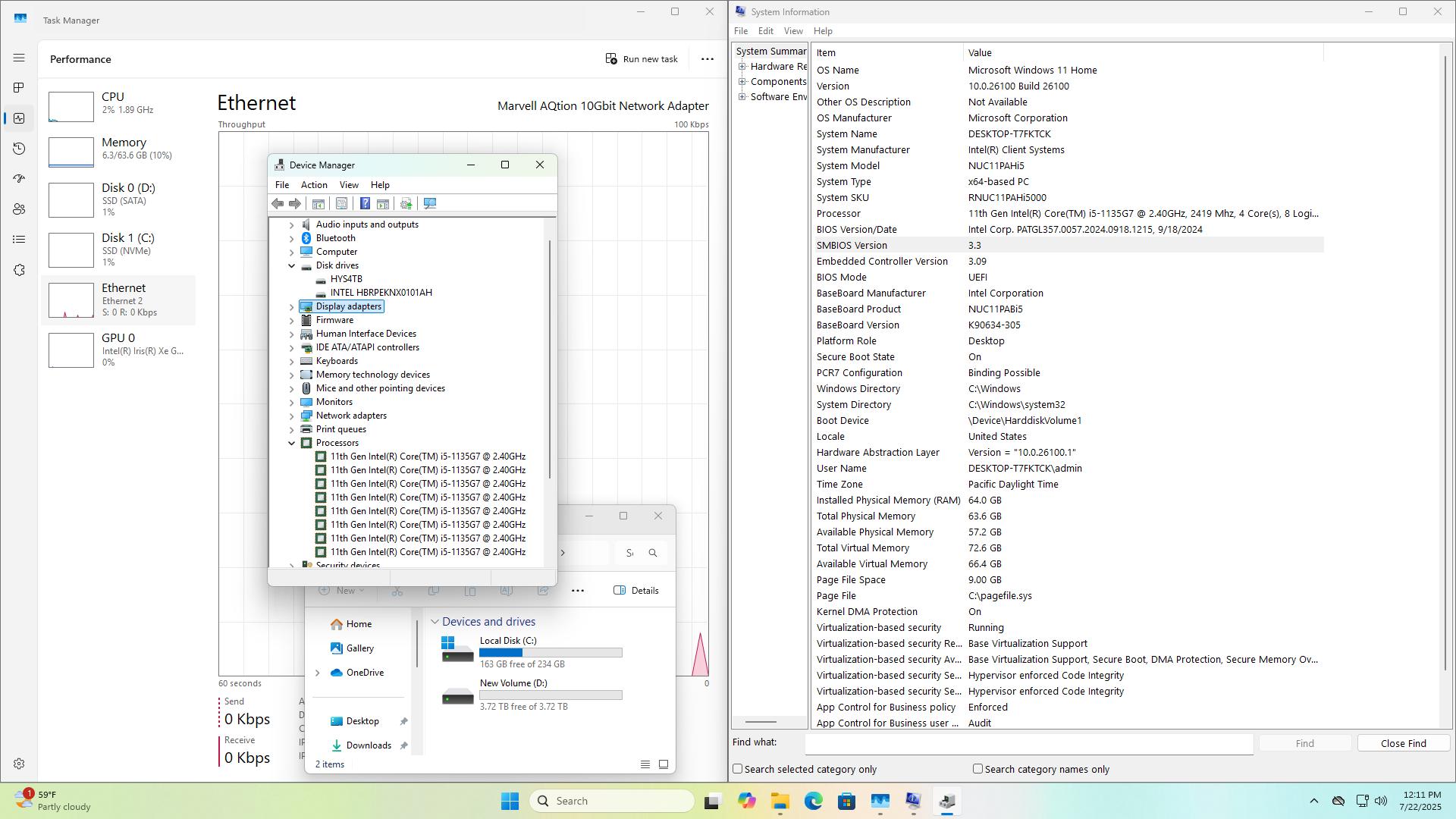The width and height of the screenshot is (1456, 819).
Task: Open Startup apps page in Task Manager sidebar
Action: click(19, 179)
